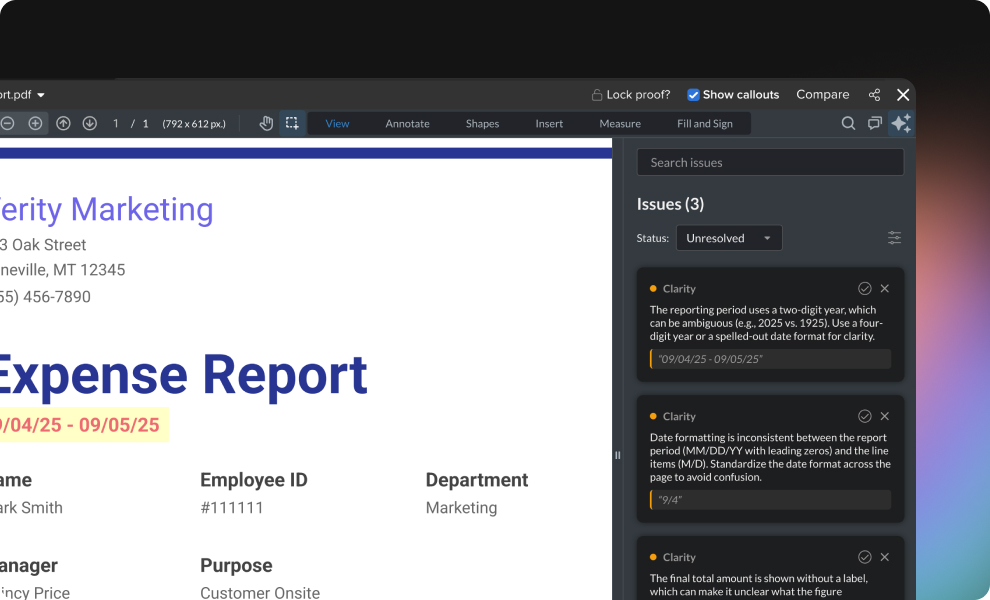Click the zoom in plus icon

(x=35, y=123)
